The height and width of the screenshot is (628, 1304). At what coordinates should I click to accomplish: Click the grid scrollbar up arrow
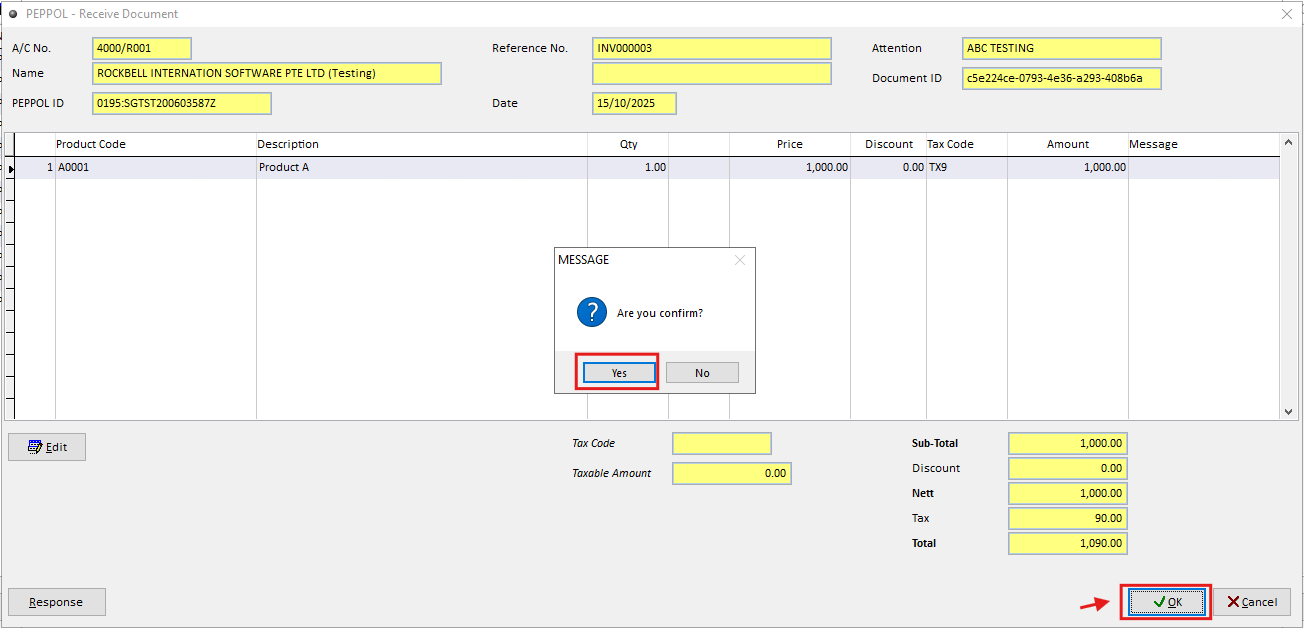(x=1288, y=143)
